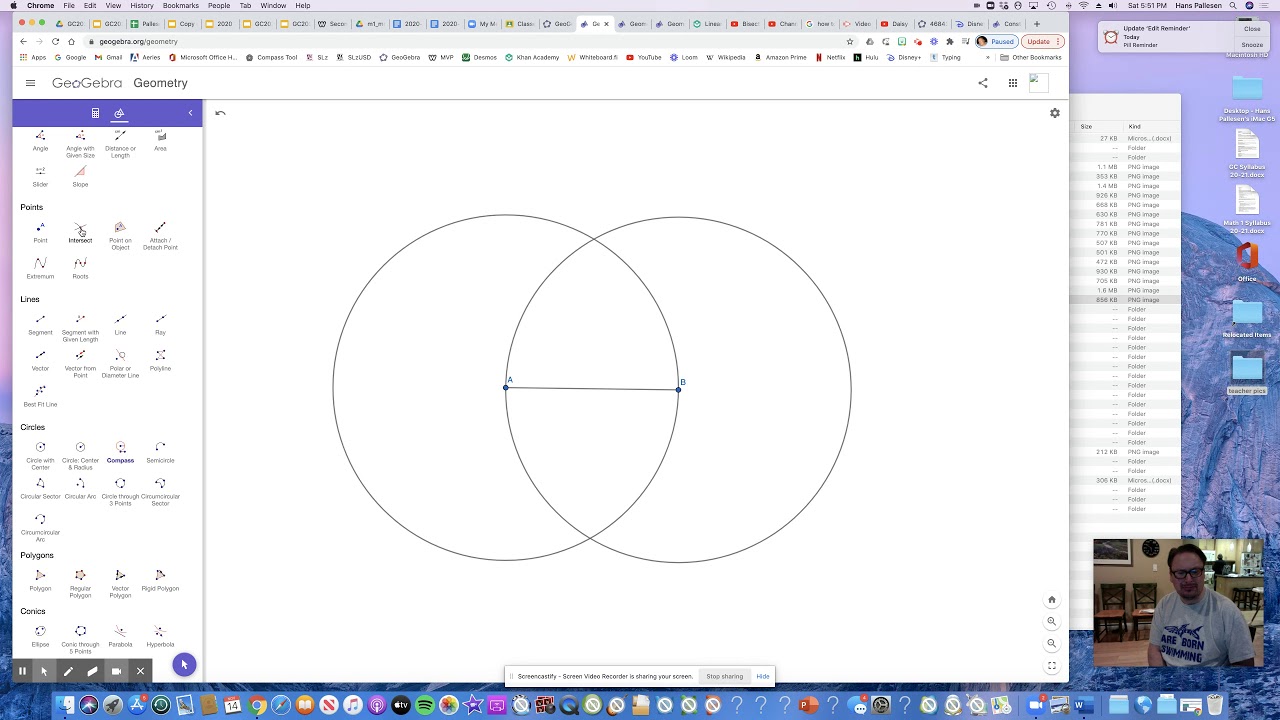1280x720 pixels.
Task: Select the Area tool
Action: tap(160, 141)
